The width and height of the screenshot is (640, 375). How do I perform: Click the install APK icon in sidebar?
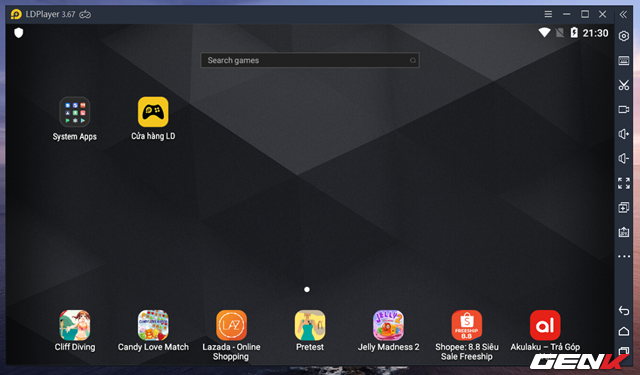(624, 232)
